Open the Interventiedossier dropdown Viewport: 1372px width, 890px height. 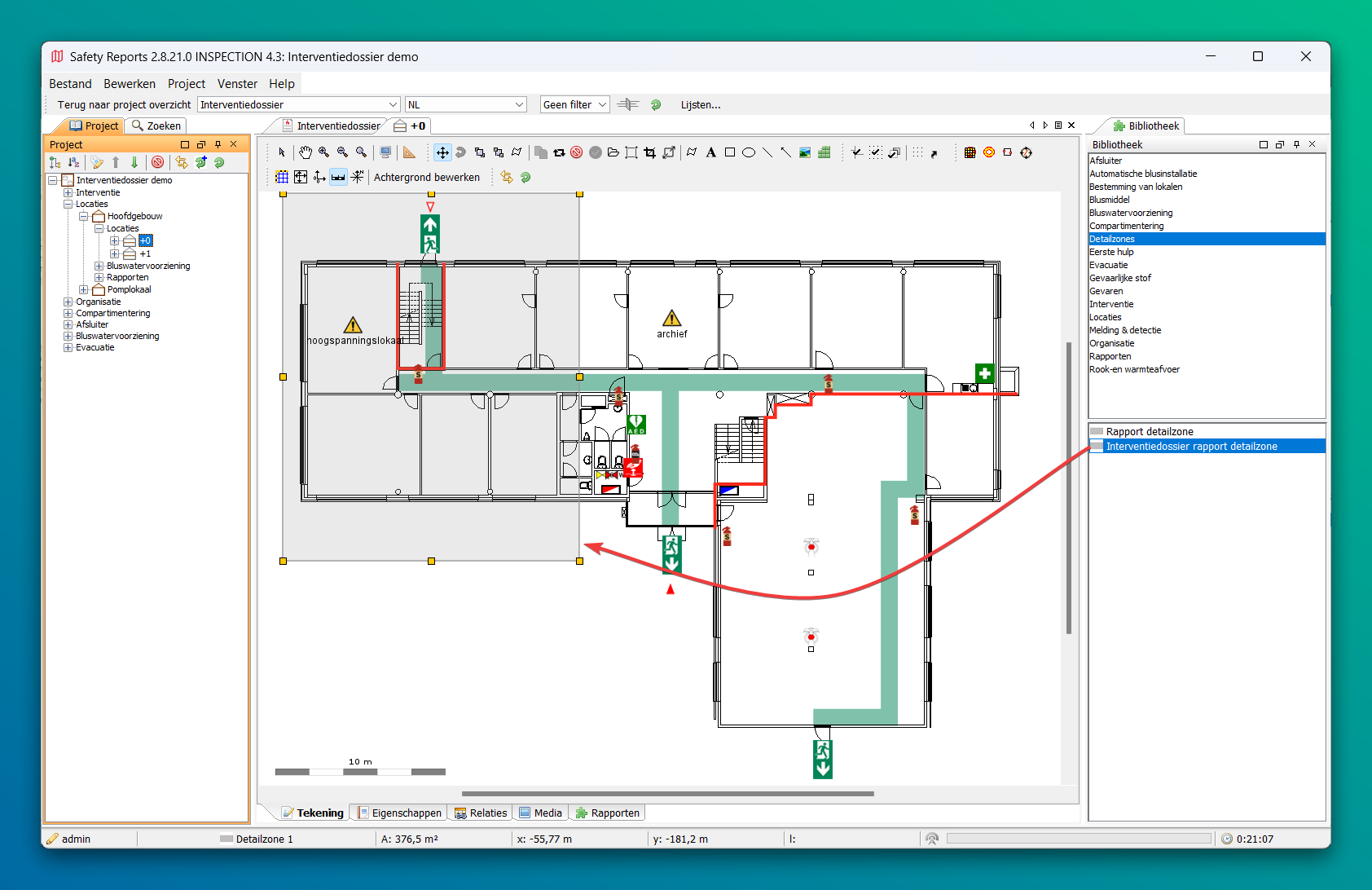click(x=393, y=104)
